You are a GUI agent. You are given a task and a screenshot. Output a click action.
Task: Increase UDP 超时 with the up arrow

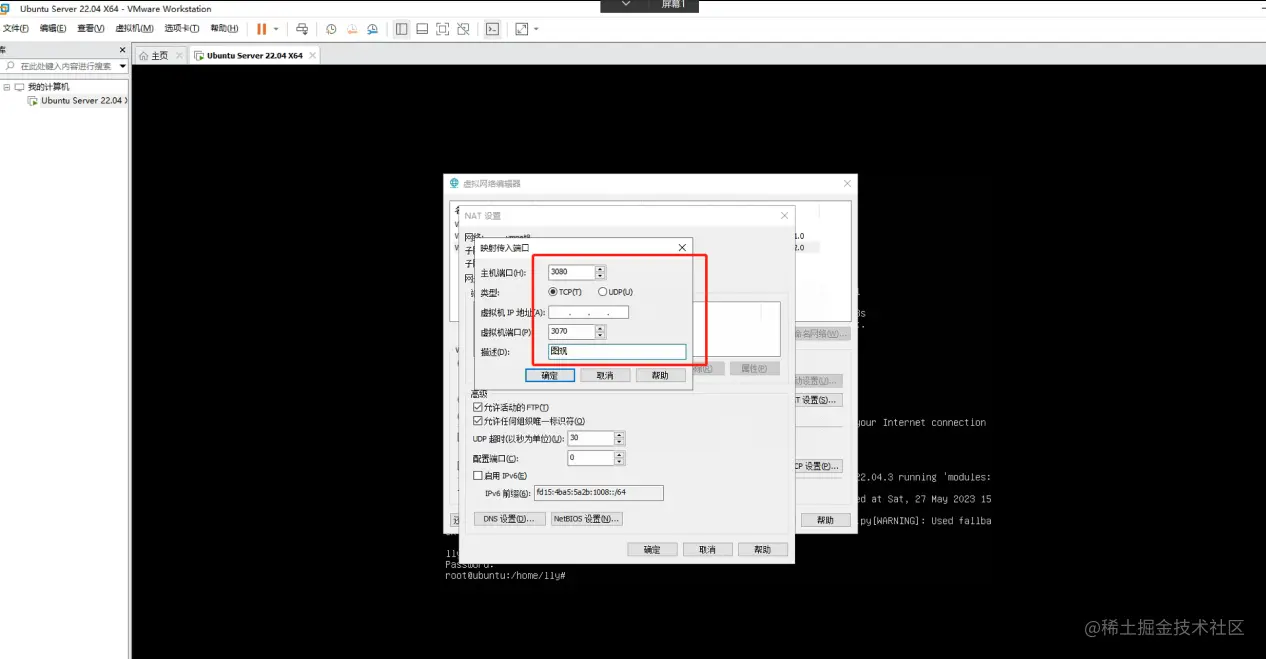[x=619, y=436]
